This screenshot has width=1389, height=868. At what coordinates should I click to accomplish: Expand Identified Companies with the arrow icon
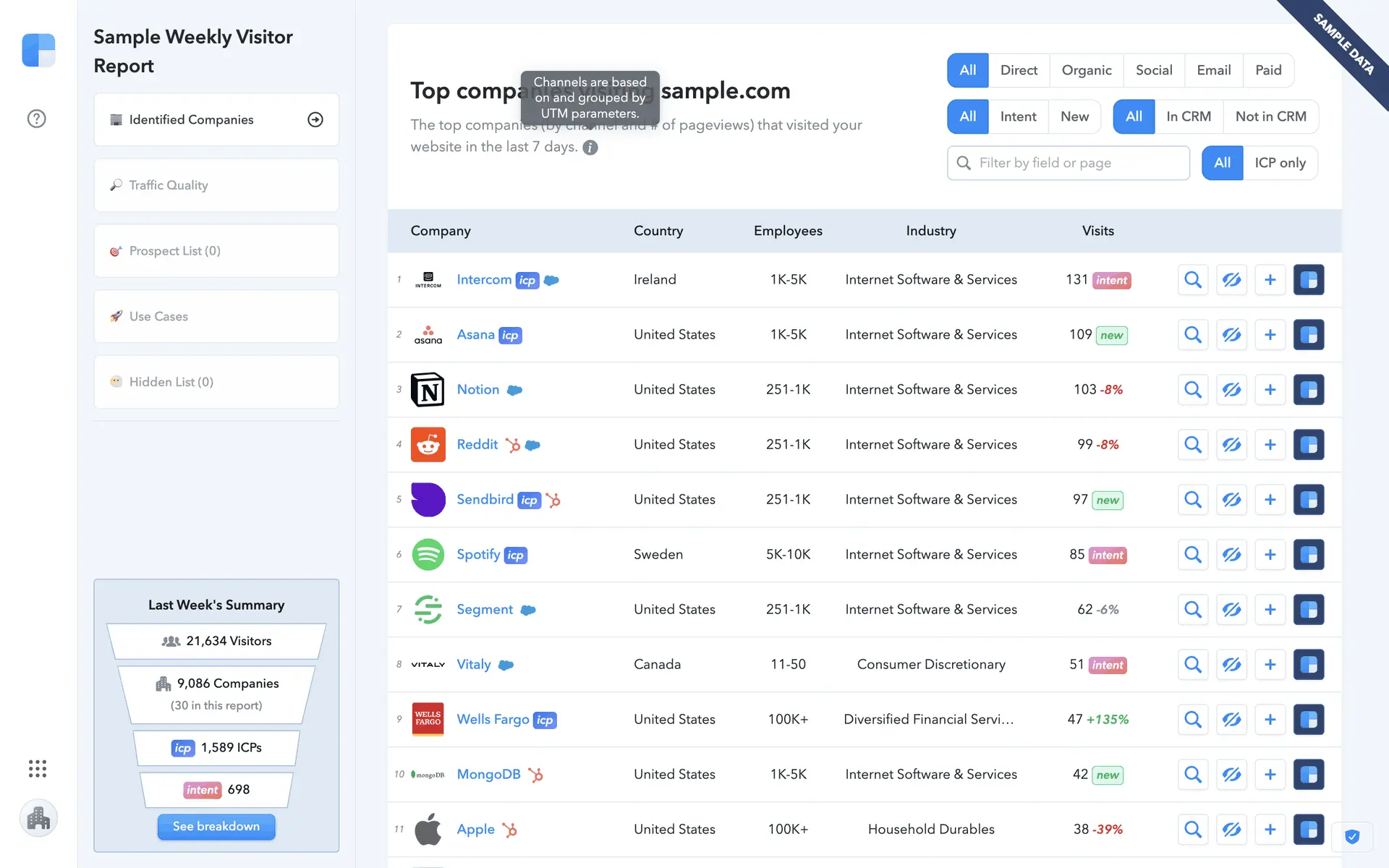pyautogui.click(x=315, y=120)
